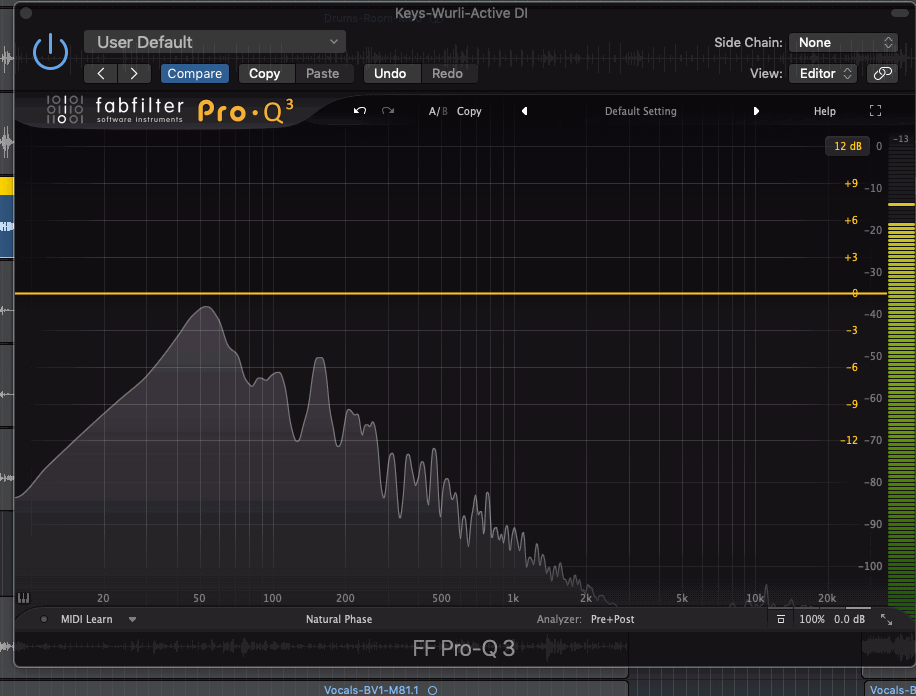Select next FabFilter preset arrow
The image size is (916, 696).
pos(756,111)
